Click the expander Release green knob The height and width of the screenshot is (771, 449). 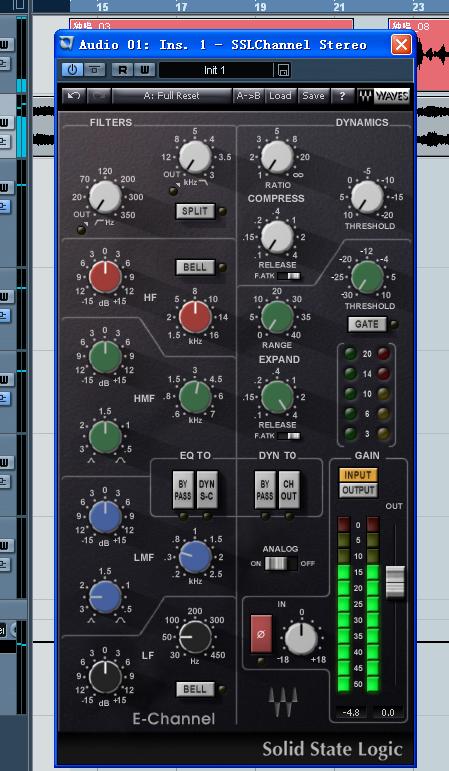pos(277,396)
